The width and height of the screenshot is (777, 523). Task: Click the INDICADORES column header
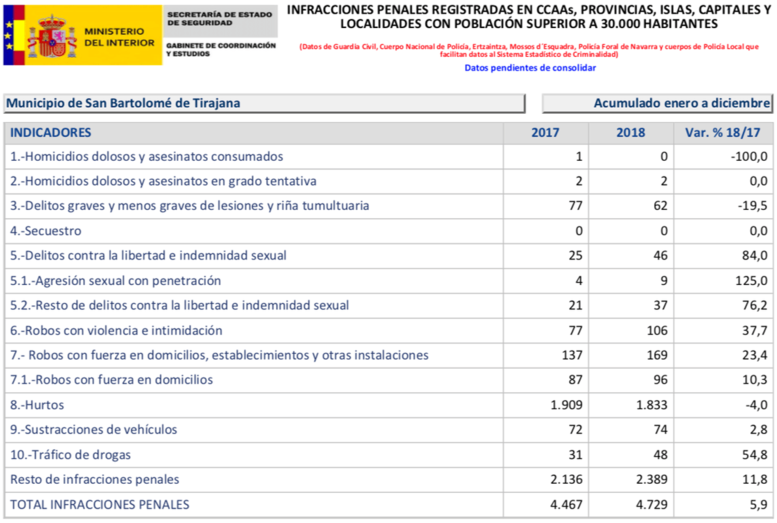point(51,132)
